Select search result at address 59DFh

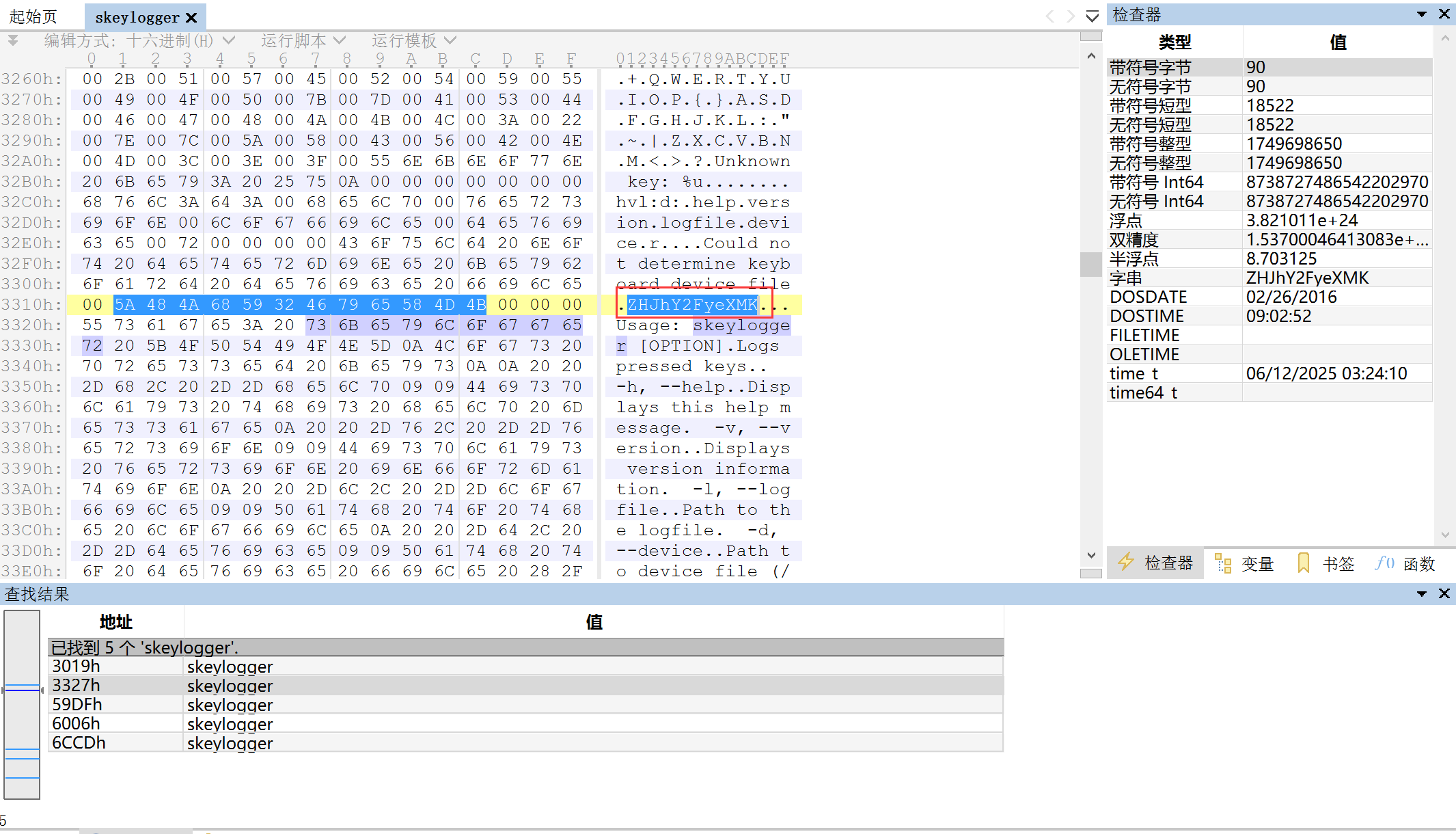tap(77, 705)
